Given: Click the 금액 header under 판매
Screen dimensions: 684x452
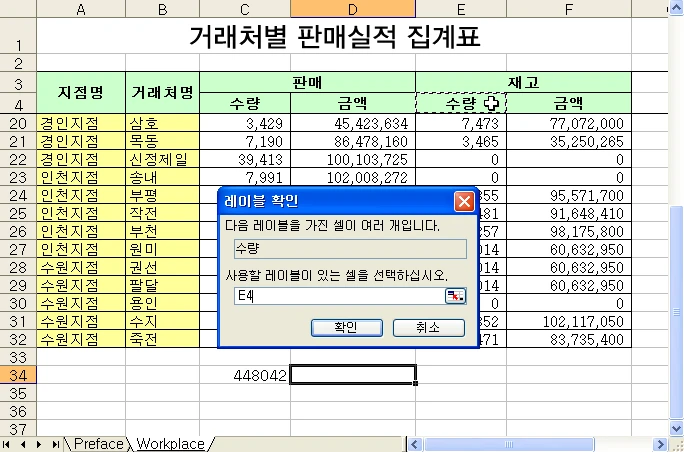Looking at the screenshot, I should 353,103.
